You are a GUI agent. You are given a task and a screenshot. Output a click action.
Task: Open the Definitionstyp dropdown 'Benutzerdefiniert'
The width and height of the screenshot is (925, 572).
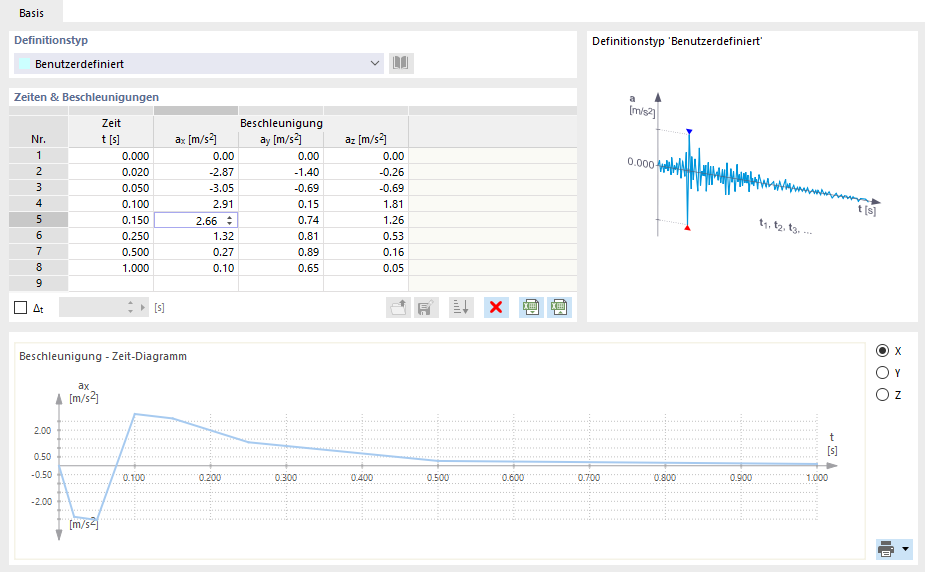click(x=199, y=64)
